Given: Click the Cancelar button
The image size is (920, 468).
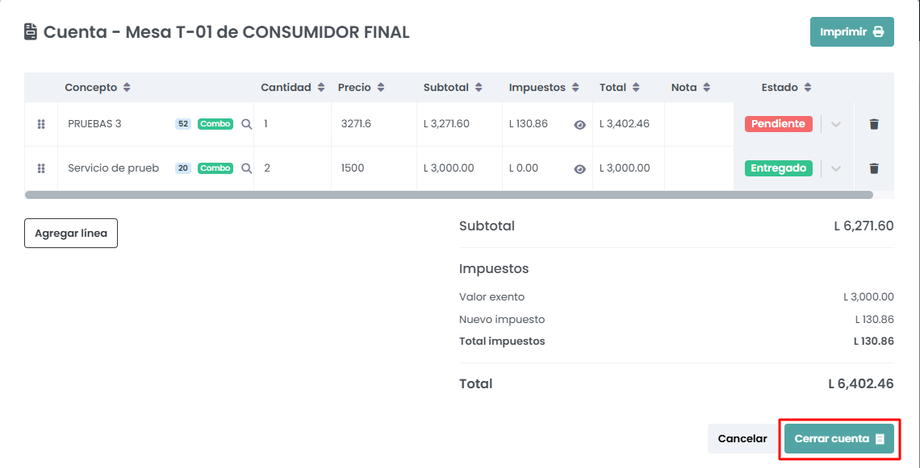Looking at the screenshot, I should tap(742, 439).
